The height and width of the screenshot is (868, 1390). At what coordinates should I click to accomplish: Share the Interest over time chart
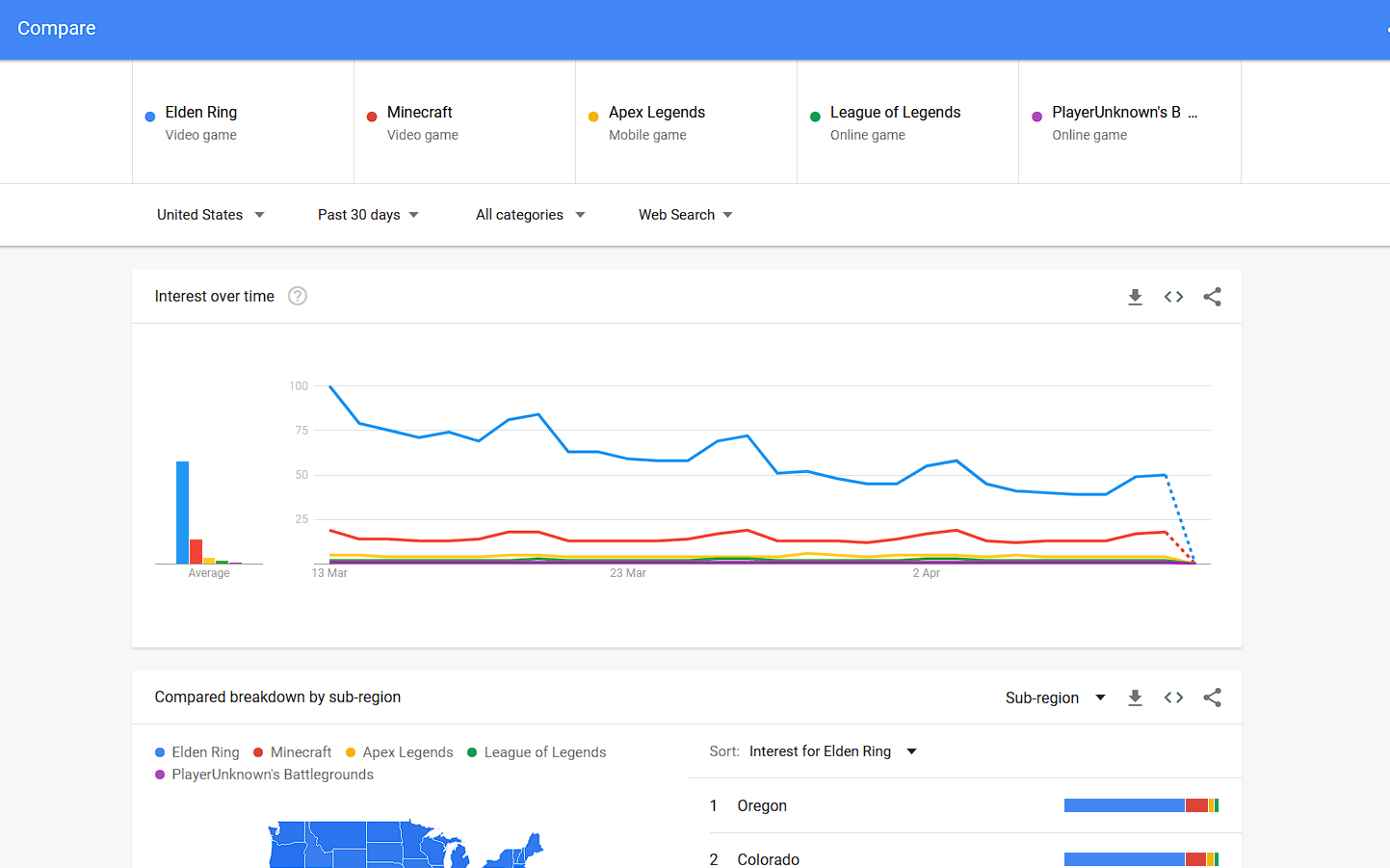click(x=1212, y=297)
